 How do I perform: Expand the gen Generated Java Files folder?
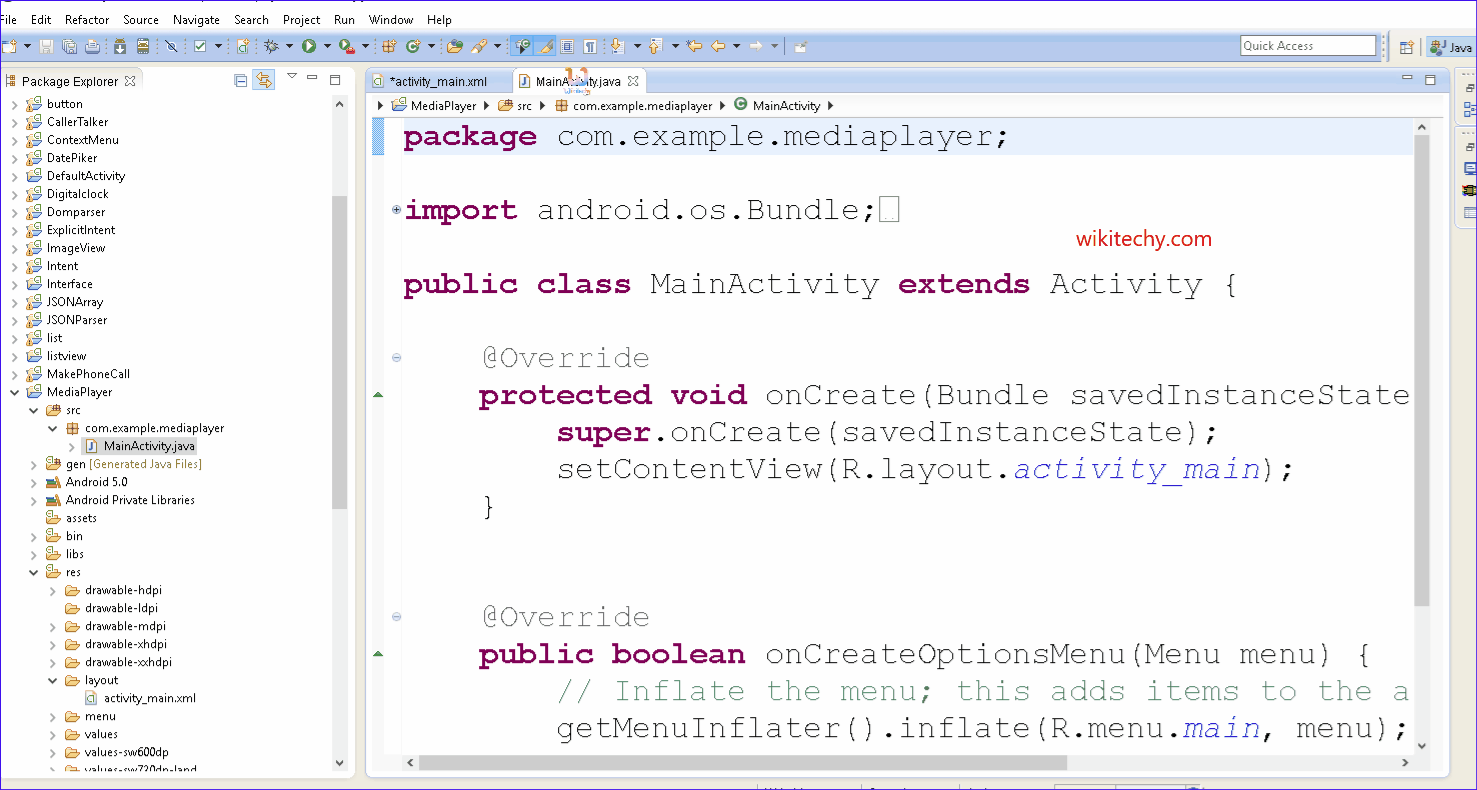(33, 464)
